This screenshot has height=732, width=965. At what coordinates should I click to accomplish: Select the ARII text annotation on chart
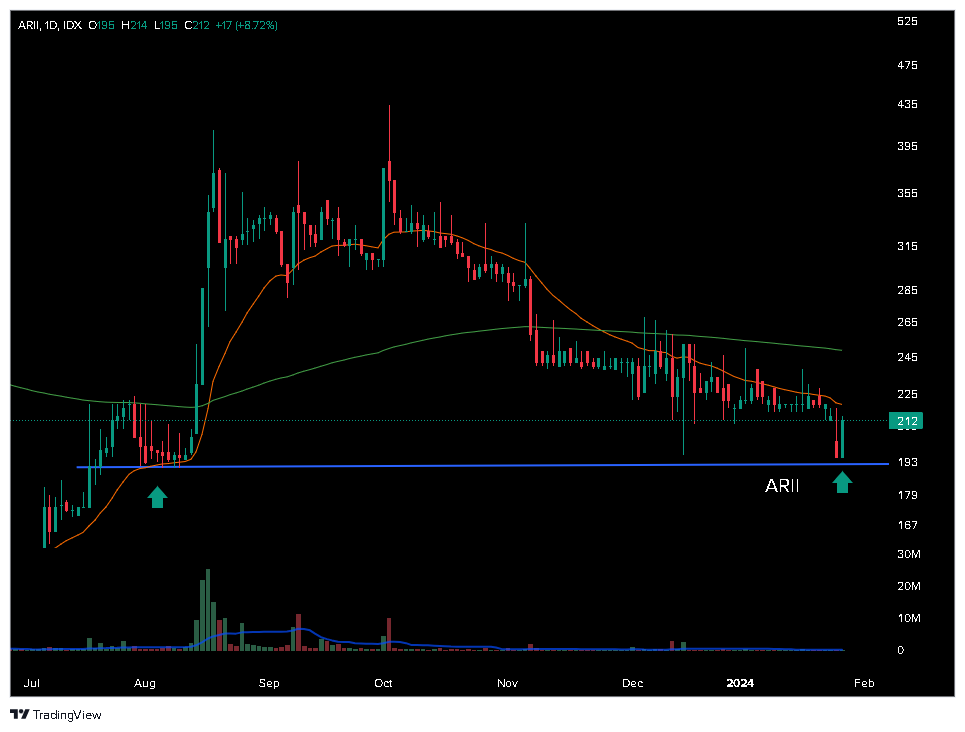pyautogui.click(x=782, y=486)
